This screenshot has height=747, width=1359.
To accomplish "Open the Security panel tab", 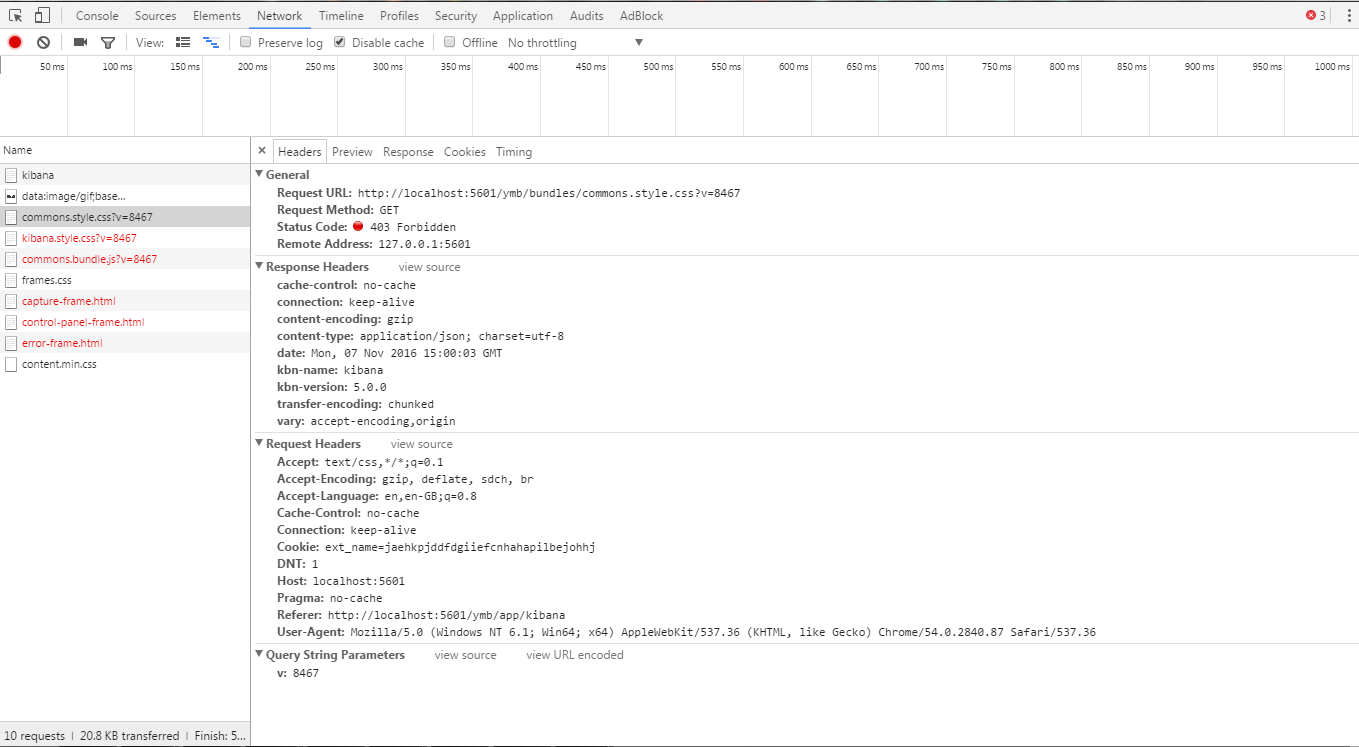I will coord(456,16).
